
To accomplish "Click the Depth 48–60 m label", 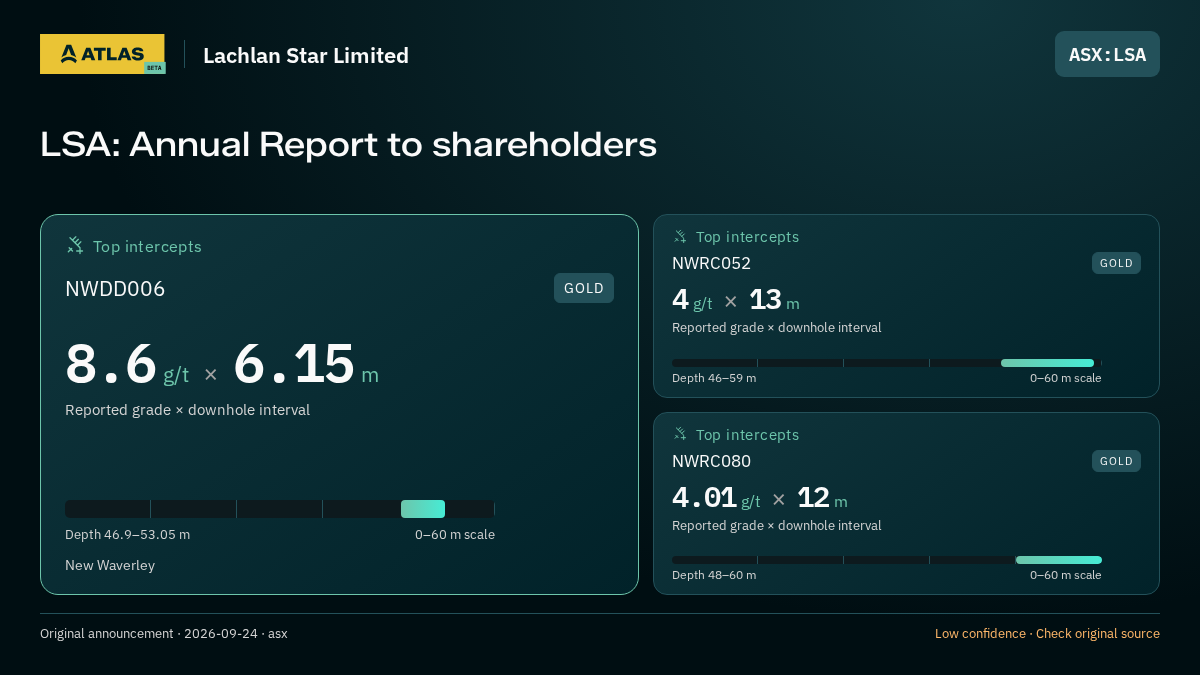I will pyautogui.click(x=714, y=575).
